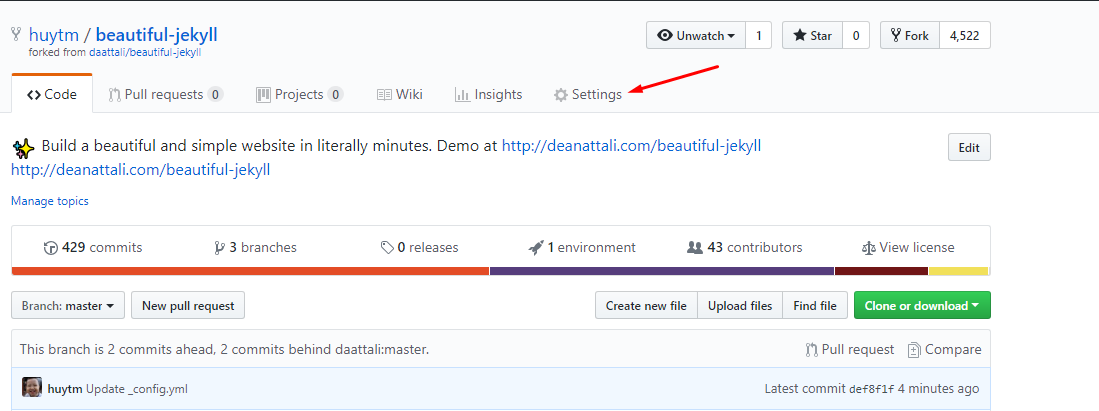Click the code brackets icon on Code tab

tap(34, 95)
